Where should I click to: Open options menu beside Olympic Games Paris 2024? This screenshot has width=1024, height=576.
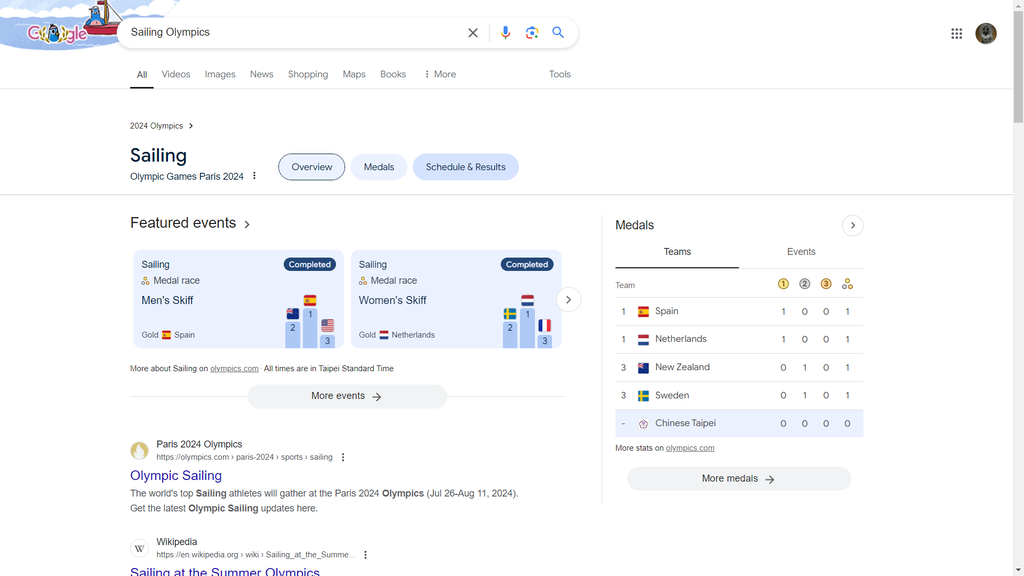point(255,176)
